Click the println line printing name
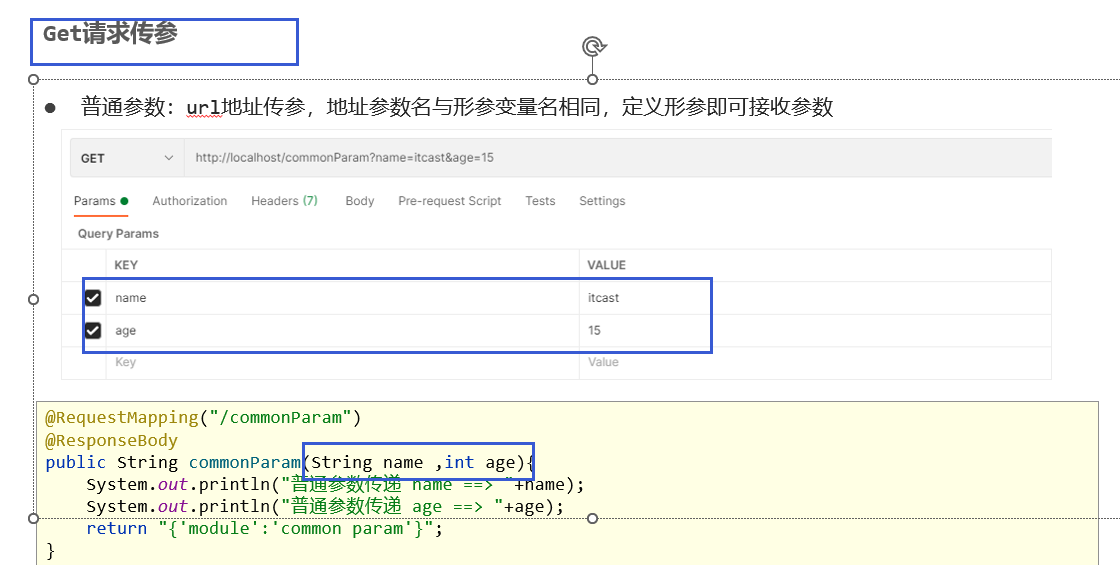The height and width of the screenshot is (565, 1120). [x=335, y=484]
